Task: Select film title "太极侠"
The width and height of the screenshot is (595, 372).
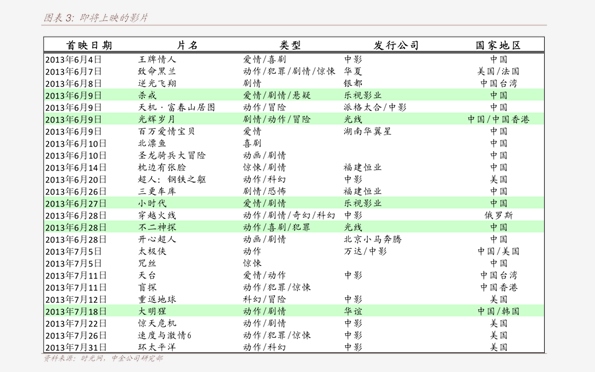Action: 152,251
